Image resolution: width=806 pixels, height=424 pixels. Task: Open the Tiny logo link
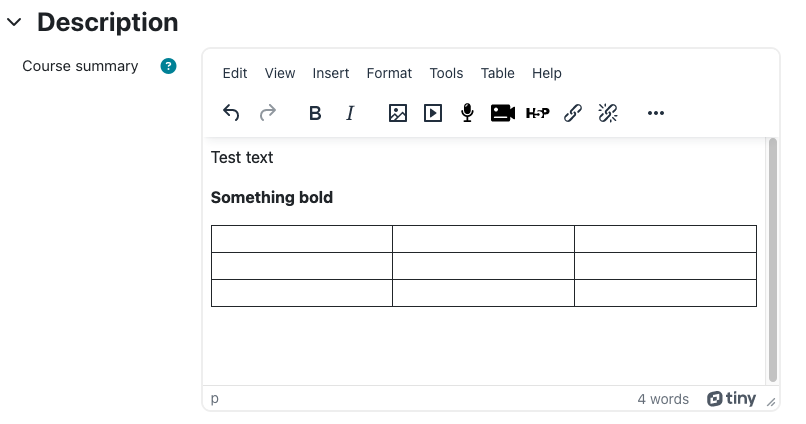pyautogui.click(x=731, y=398)
